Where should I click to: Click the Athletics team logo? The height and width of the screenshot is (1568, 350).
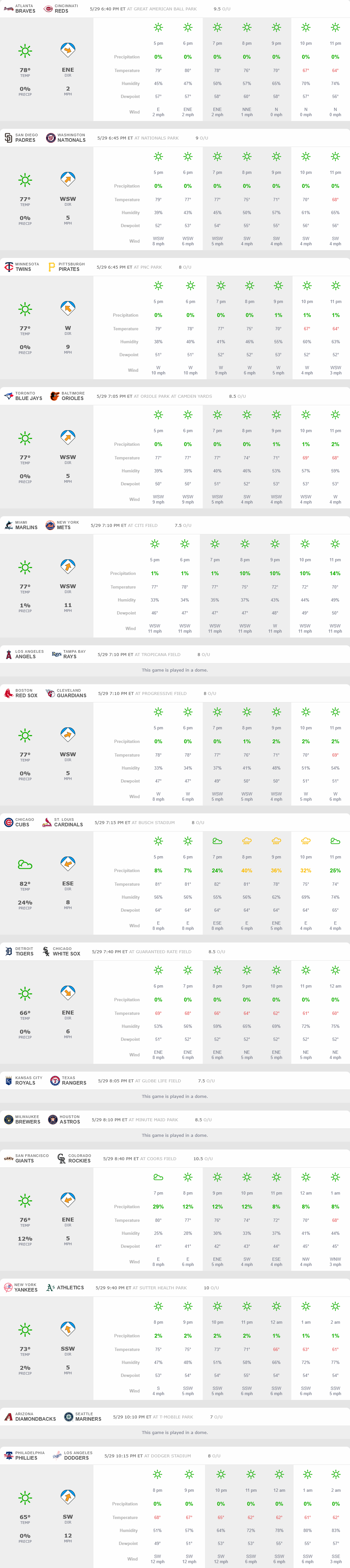[x=51, y=1287]
